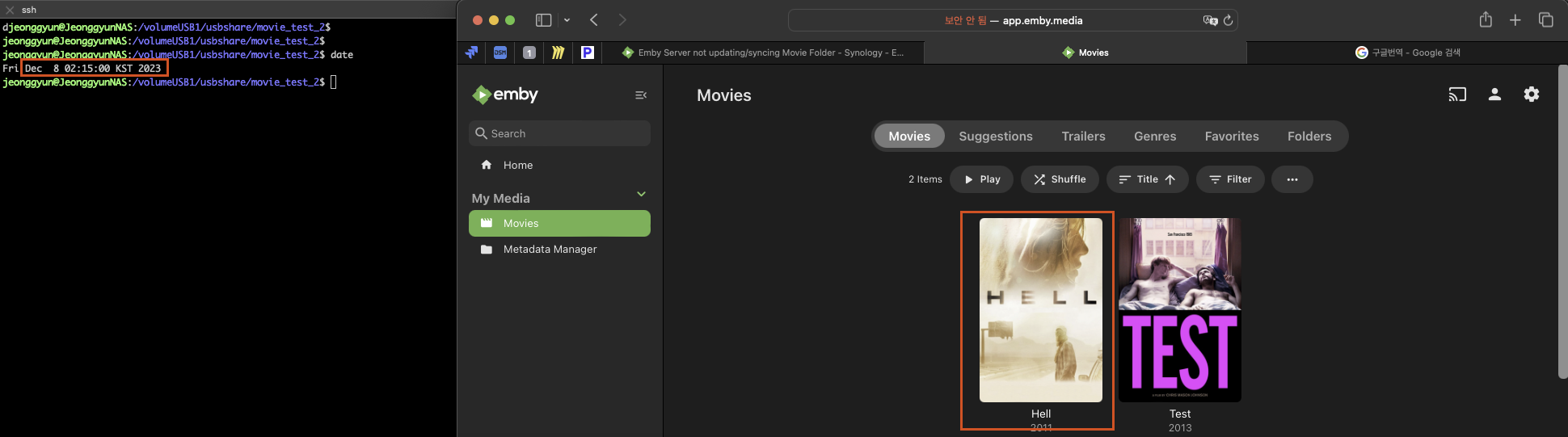Click the date output line in terminal
Viewport: 1568px width, 437px height.
[x=82, y=69]
